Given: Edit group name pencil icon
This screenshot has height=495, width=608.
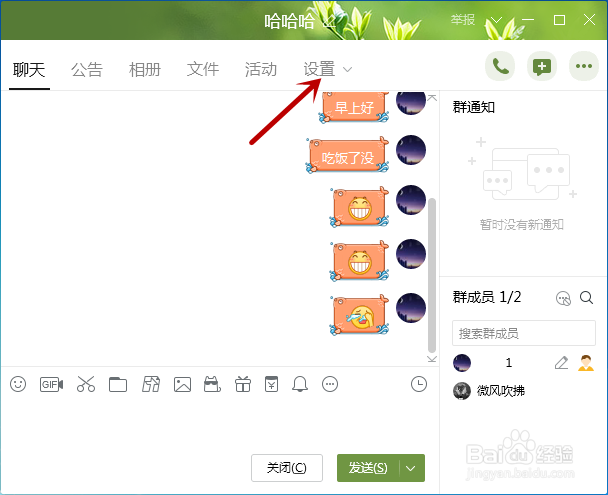Looking at the screenshot, I should point(330,22).
